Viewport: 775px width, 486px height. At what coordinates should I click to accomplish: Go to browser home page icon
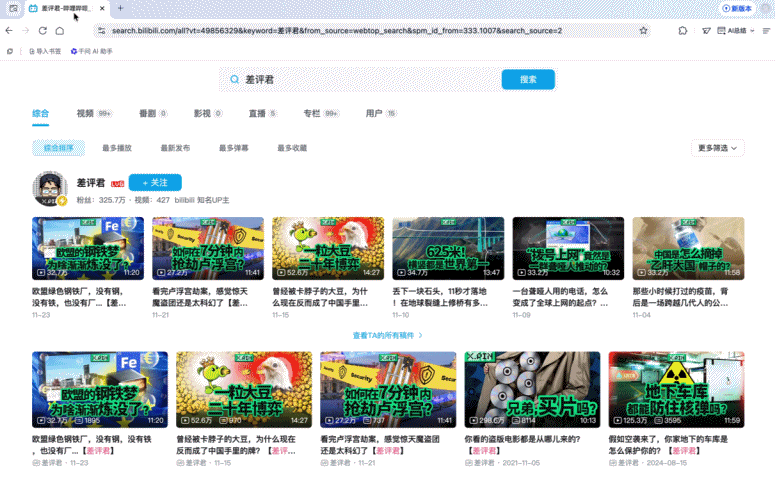pyautogui.click(x=60, y=31)
